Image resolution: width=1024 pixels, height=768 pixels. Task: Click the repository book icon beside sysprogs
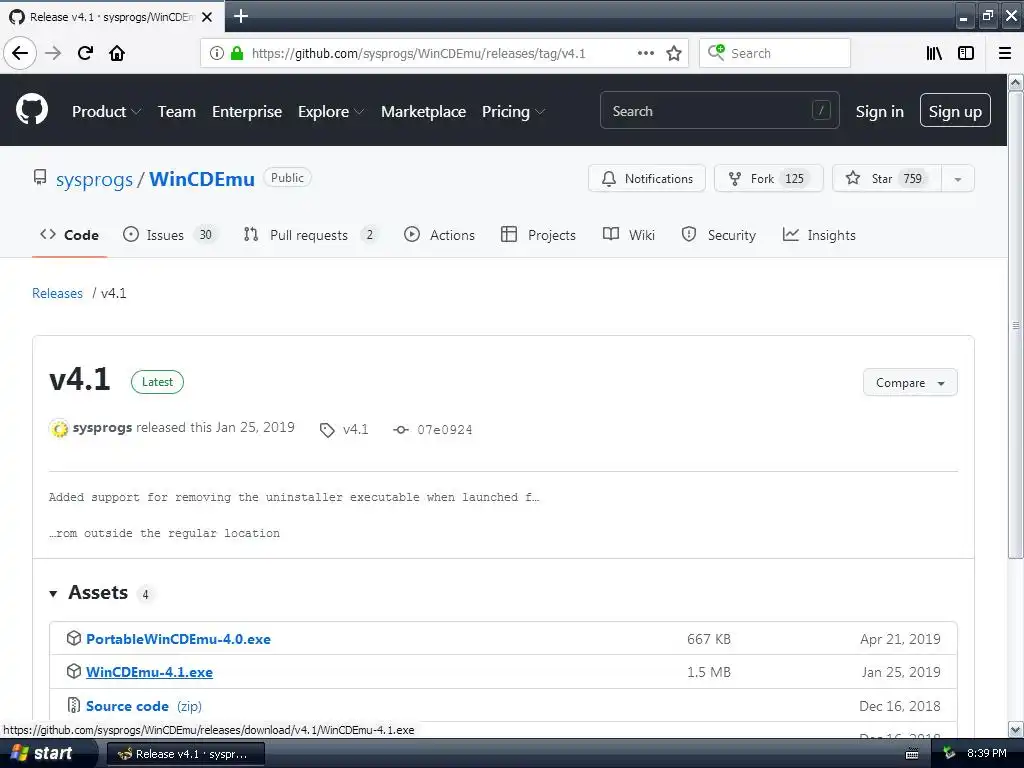40,178
